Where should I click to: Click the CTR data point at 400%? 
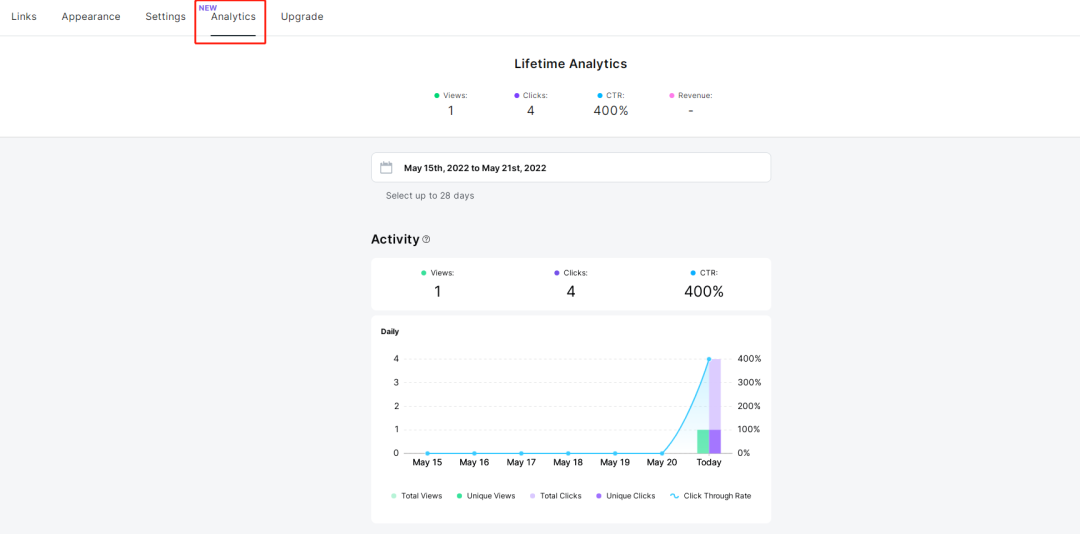(709, 359)
